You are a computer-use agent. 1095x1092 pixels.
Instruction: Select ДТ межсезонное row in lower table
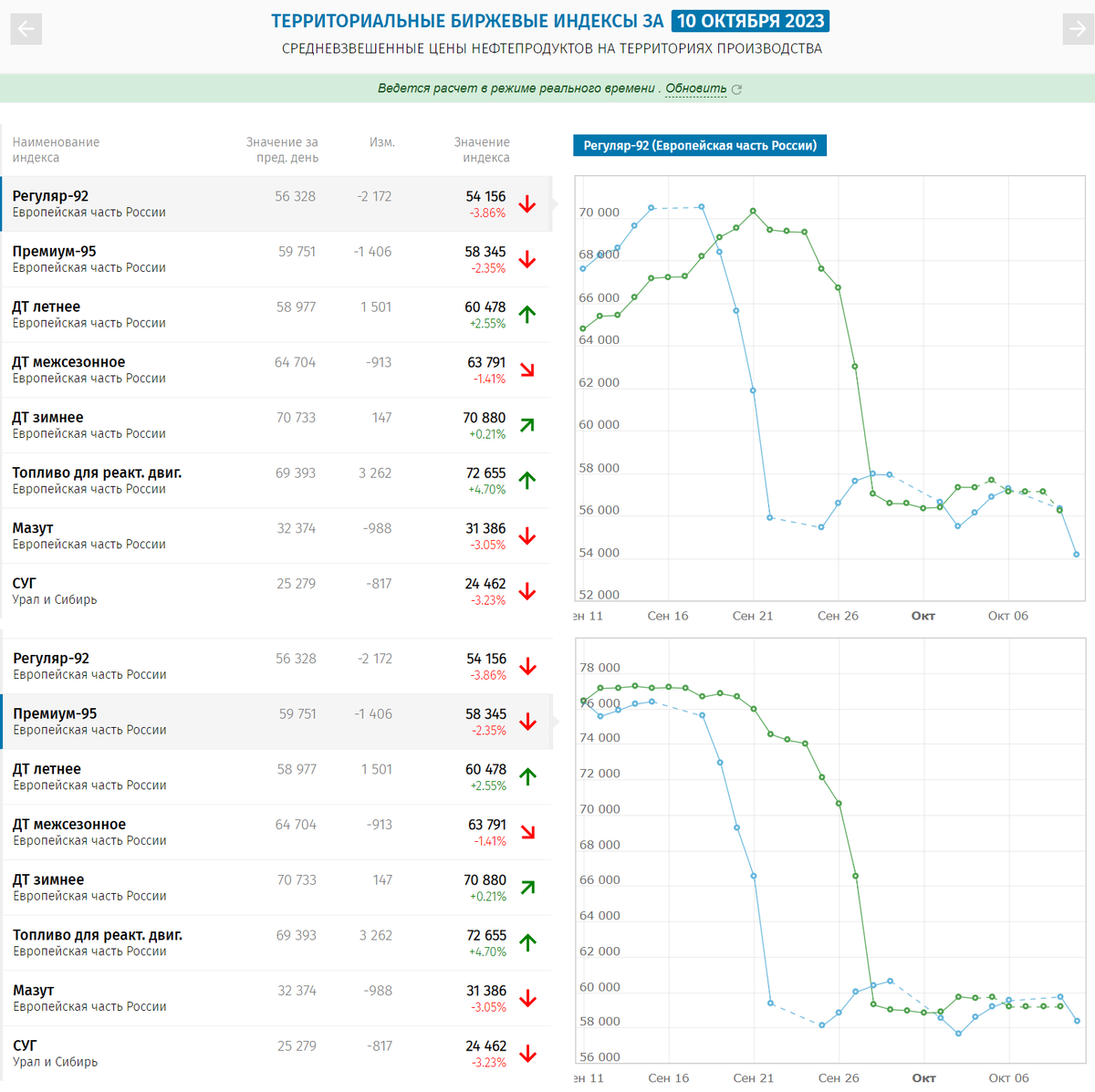coord(276,832)
